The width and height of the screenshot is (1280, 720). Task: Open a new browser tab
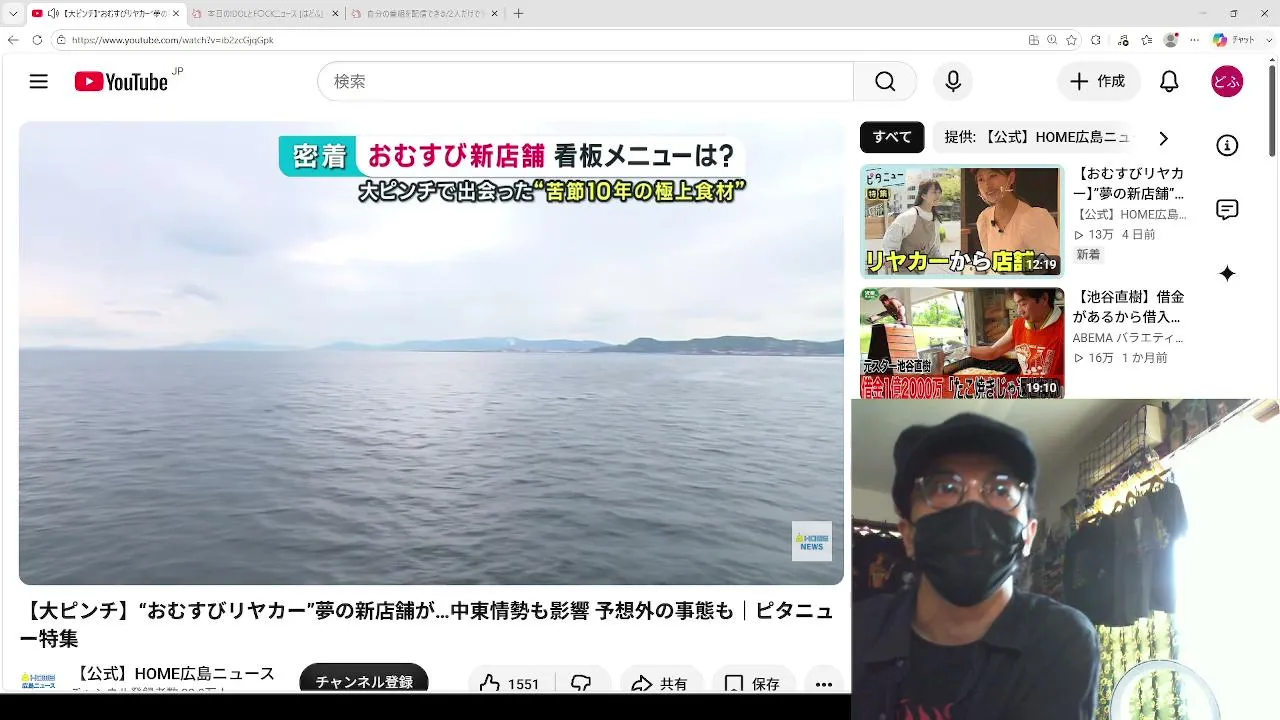518,14
